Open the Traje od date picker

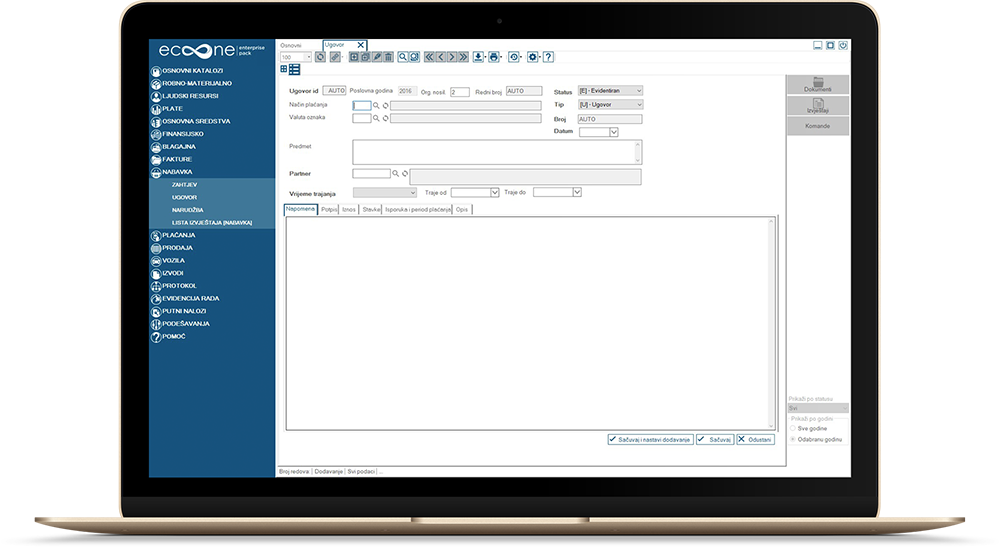pyautogui.click(x=494, y=193)
